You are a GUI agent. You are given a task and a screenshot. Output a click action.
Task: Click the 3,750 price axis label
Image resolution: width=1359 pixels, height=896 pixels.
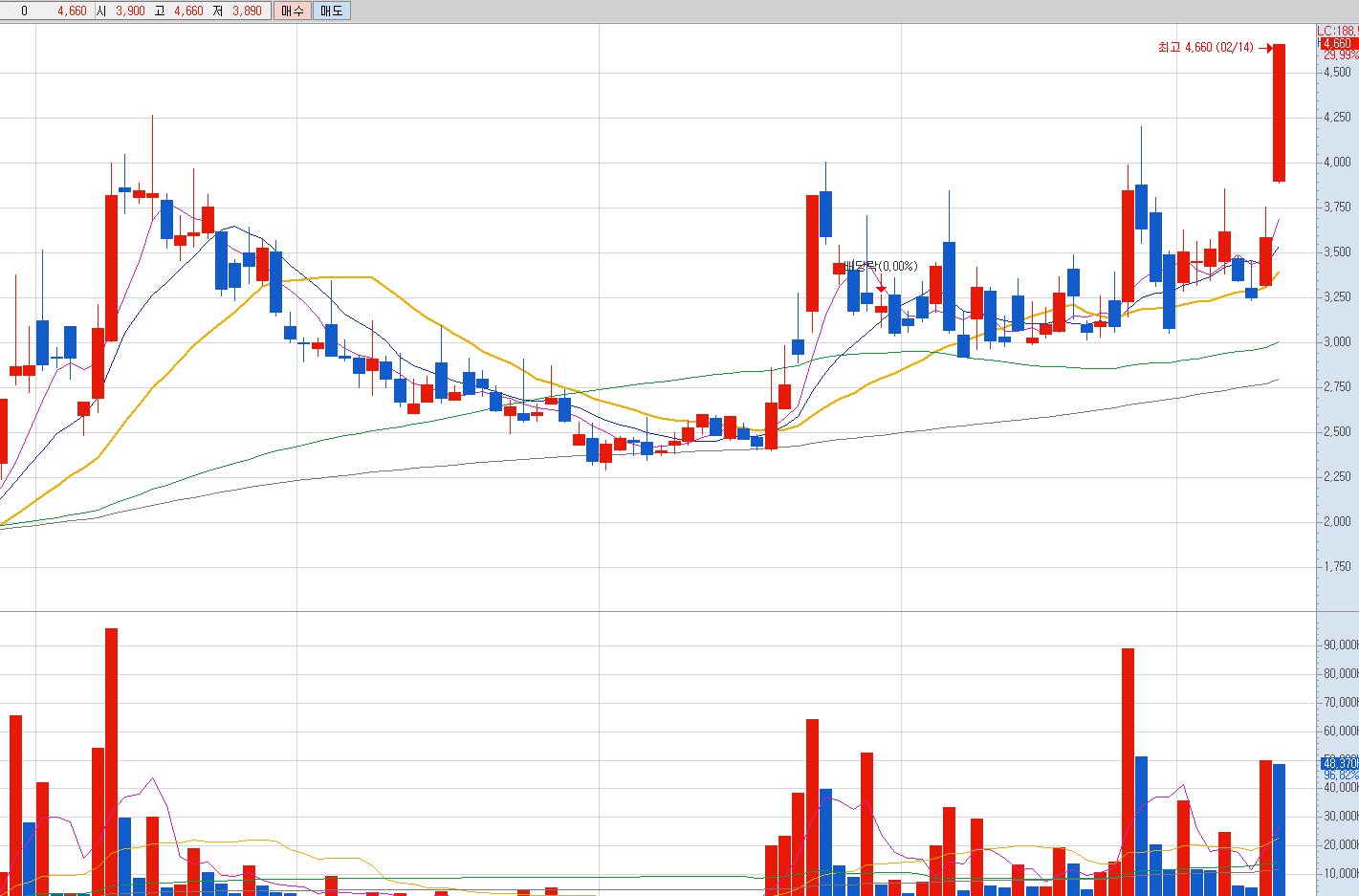(x=1338, y=207)
